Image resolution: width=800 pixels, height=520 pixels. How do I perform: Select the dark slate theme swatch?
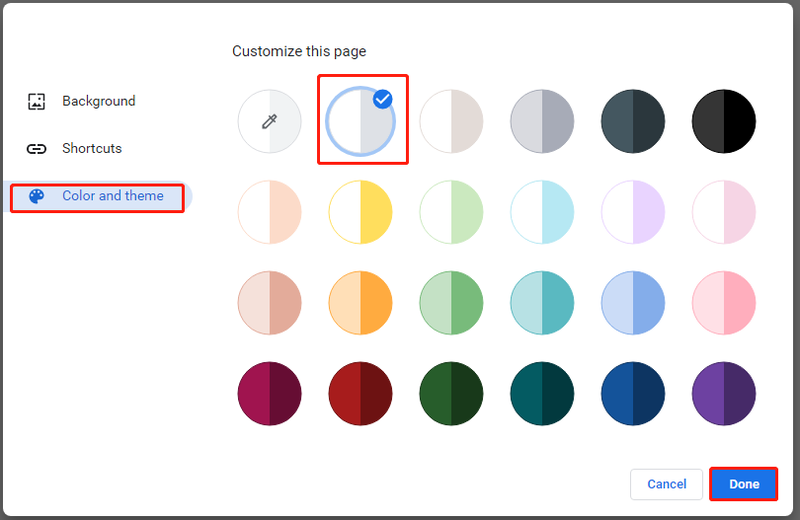(x=633, y=121)
